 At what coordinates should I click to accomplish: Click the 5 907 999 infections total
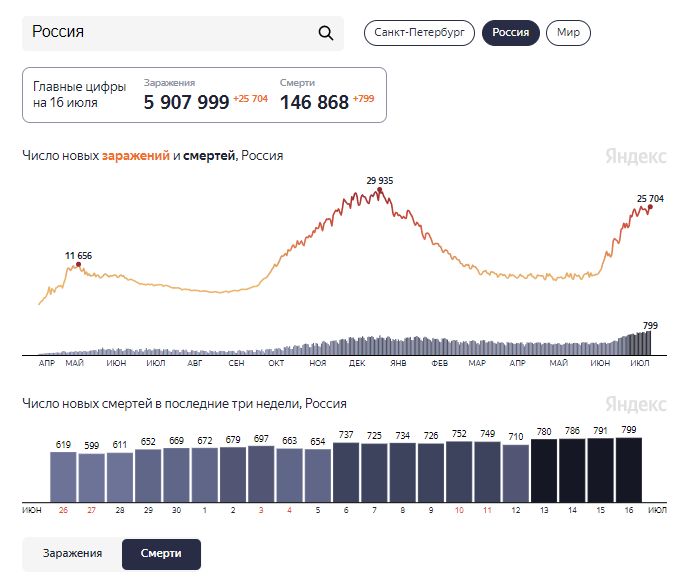tap(187, 103)
